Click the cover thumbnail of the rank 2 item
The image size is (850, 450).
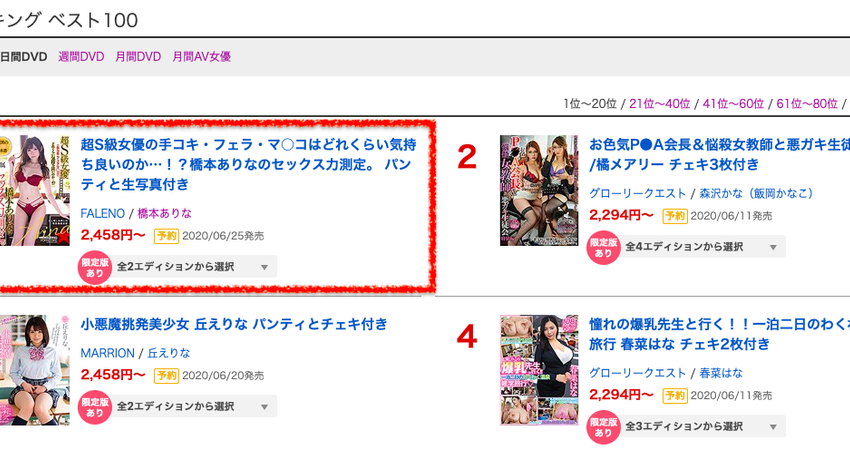pyautogui.click(x=539, y=190)
